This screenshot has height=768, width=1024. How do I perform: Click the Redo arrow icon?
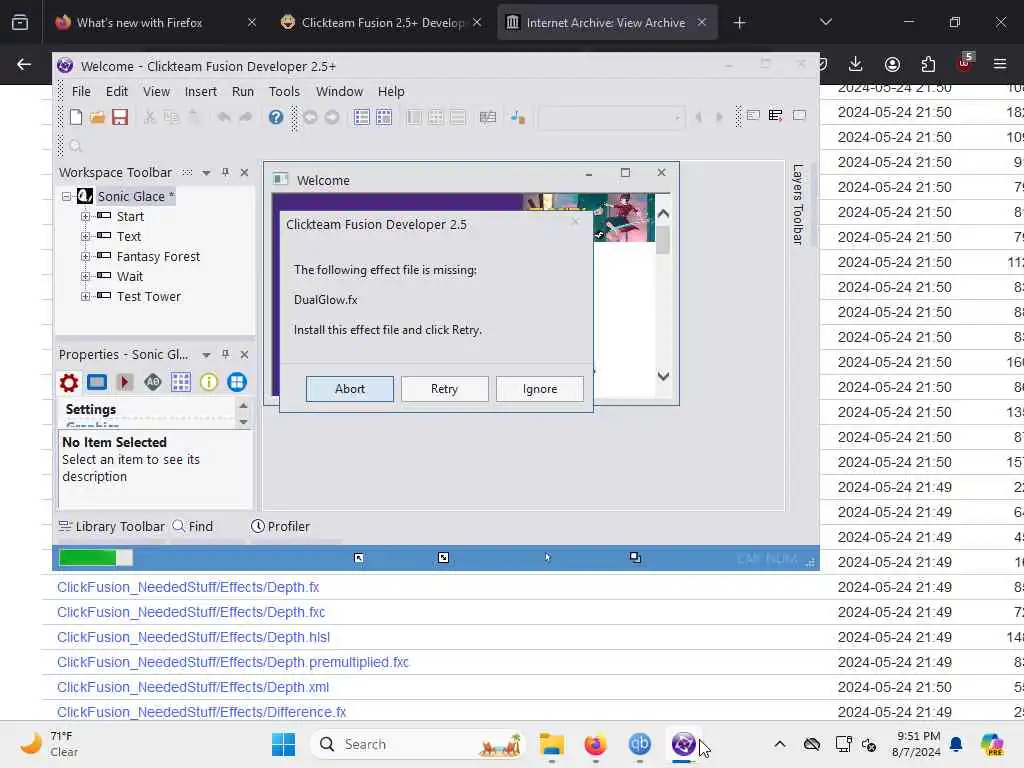pyautogui.click(x=246, y=117)
